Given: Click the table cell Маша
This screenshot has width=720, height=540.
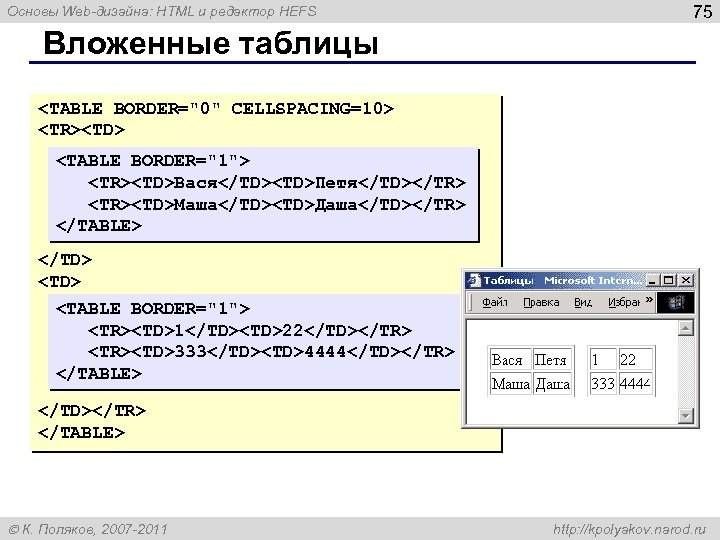Looking at the screenshot, I should (510, 383).
